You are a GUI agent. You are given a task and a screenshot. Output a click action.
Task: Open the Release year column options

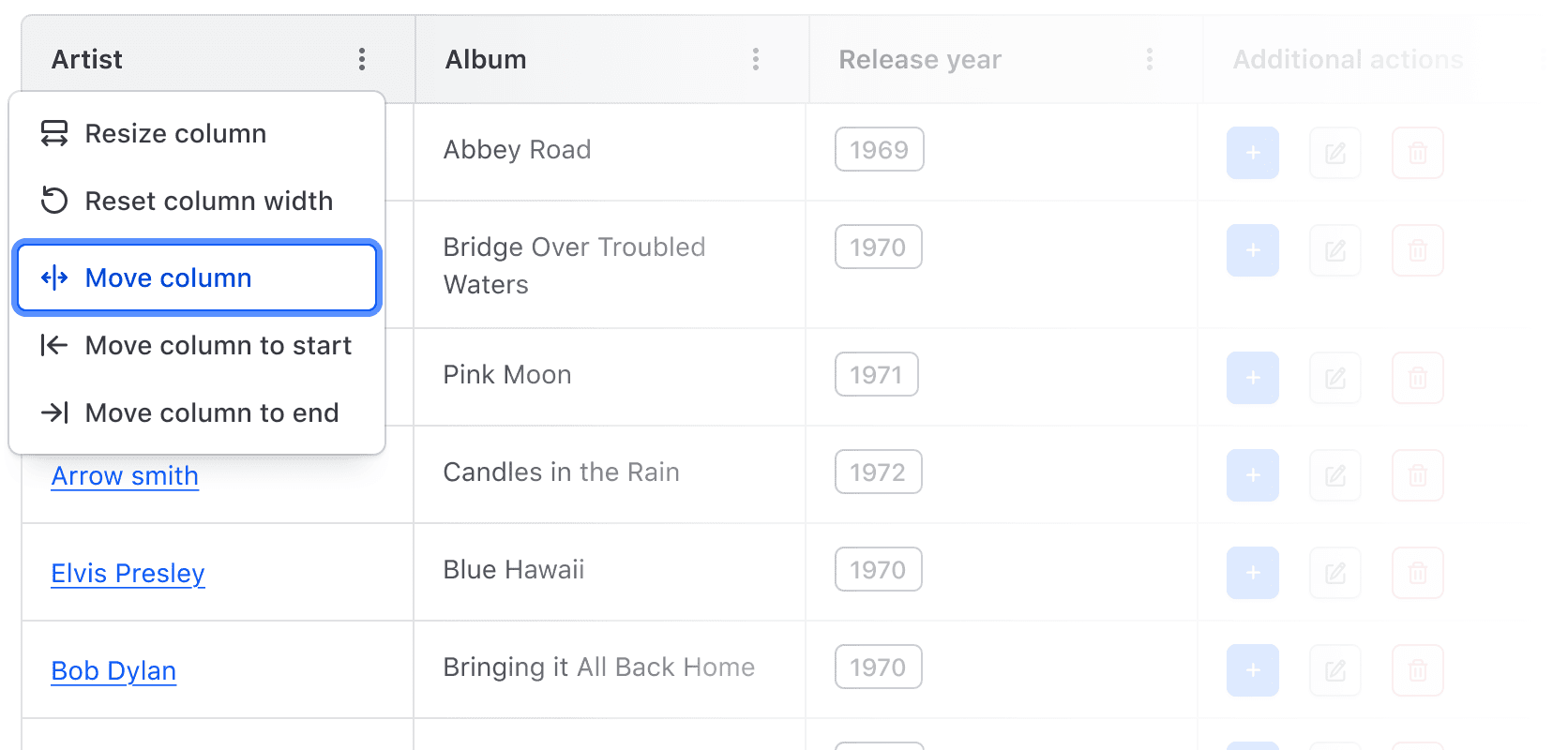tap(1150, 60)
